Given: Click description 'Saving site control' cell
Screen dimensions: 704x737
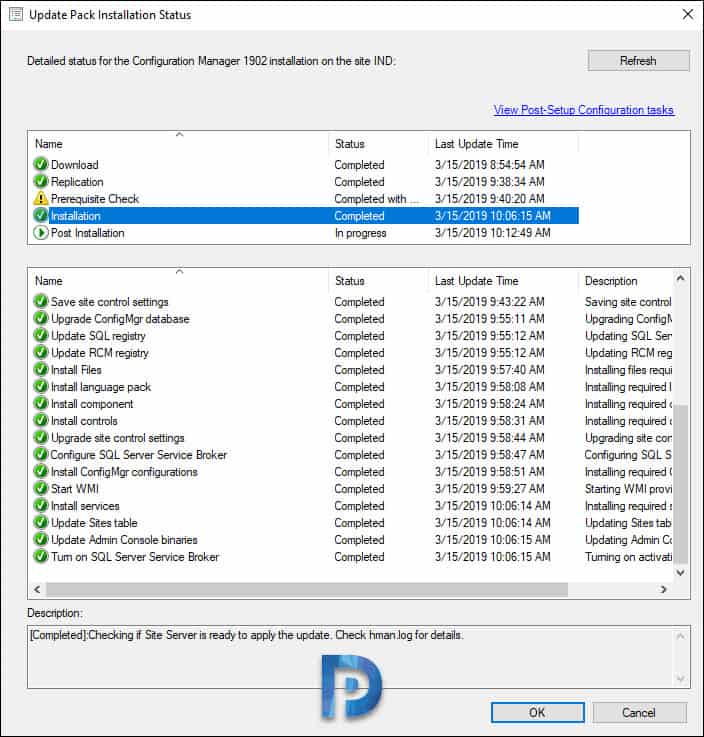Looking at the screenshot, I should (628, 302).
